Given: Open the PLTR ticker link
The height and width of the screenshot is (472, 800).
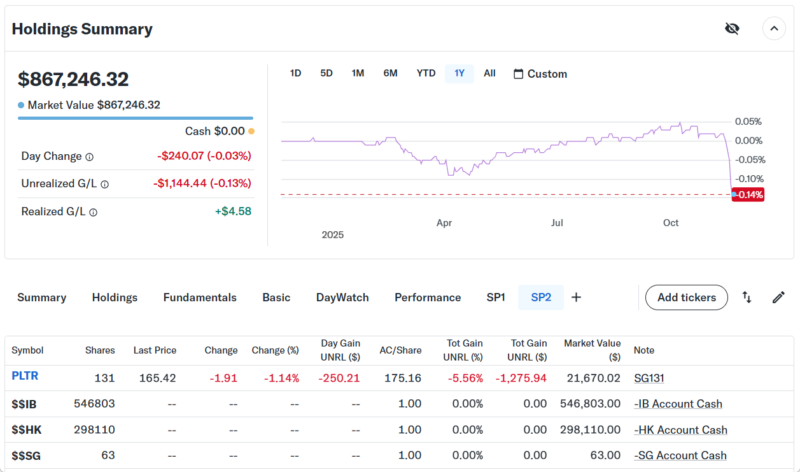Looking at the screenshot, I should tap(25, 377).
